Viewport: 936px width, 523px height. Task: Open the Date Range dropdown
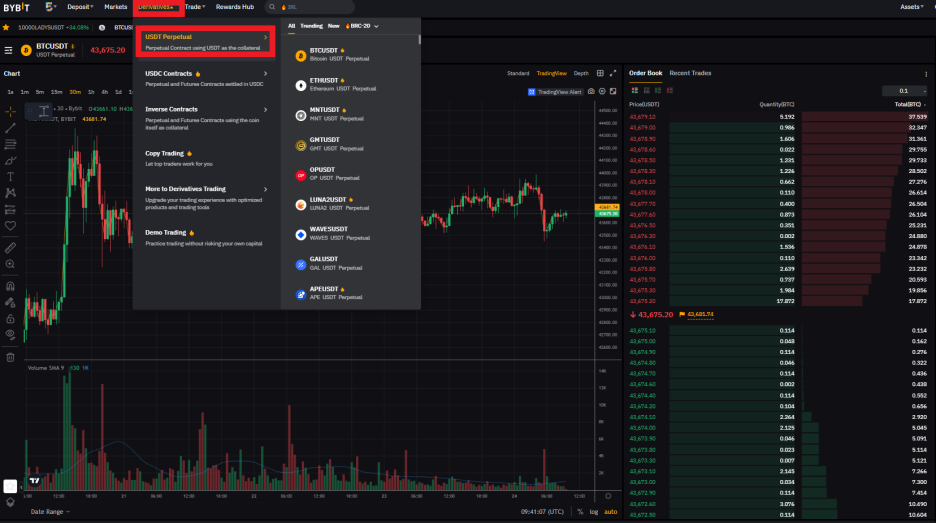[x=50, y=512]
